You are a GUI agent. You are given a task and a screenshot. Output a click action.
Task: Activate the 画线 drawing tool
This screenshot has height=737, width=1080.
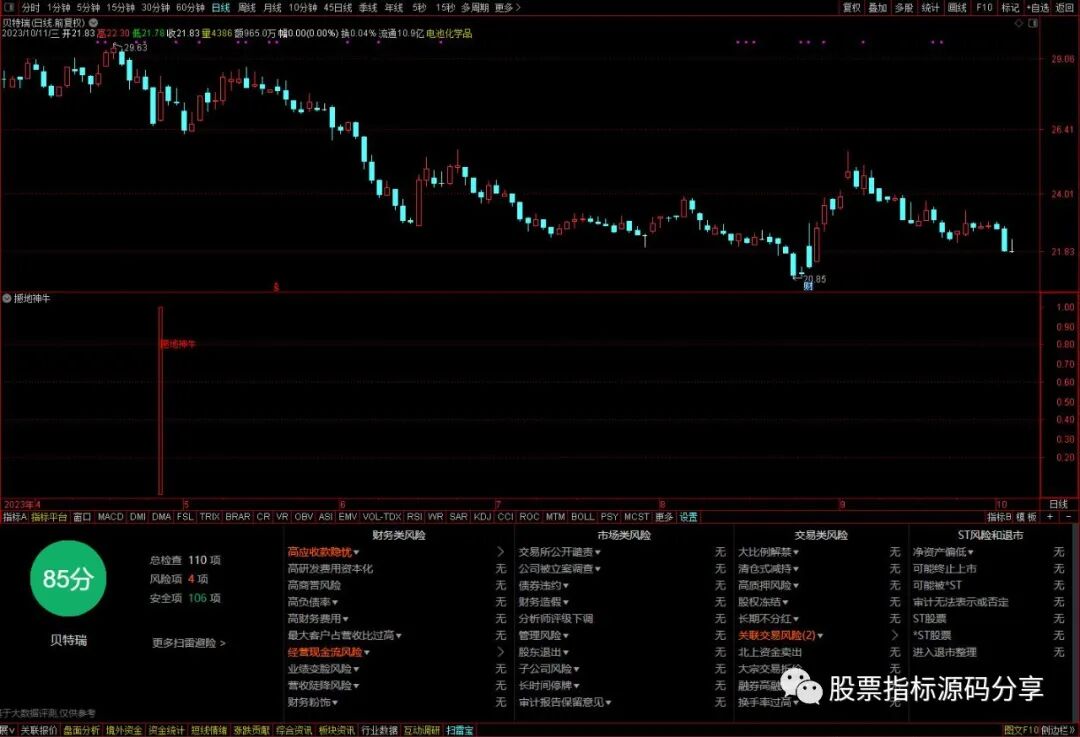[957, 8]
